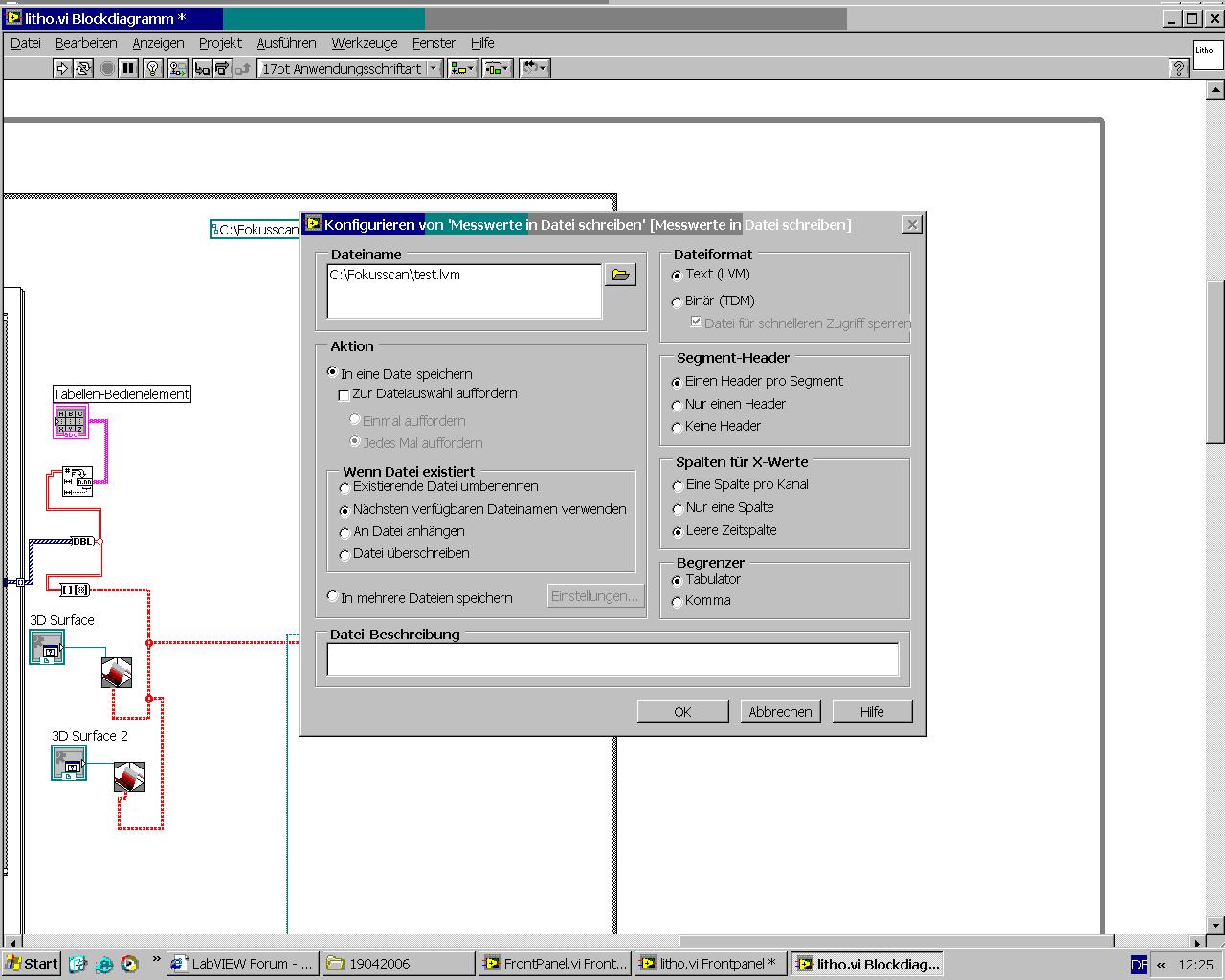Image resolution: width=1225 pixels, height=980 pixels.
Task: Open the Reorder dropdown in toolbar
Action: click(534, 69)
